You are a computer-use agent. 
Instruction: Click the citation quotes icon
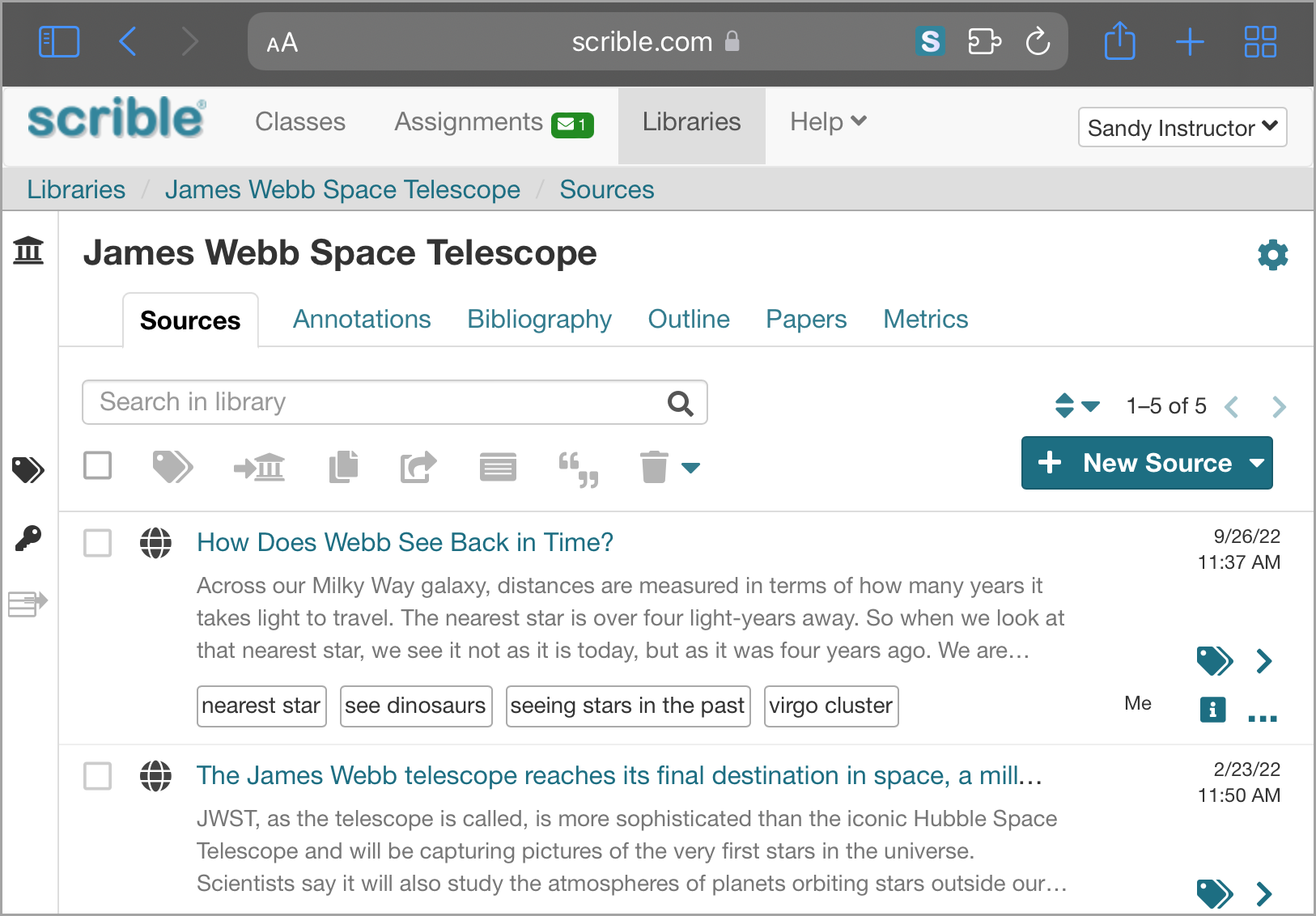(x=579, y=469)
